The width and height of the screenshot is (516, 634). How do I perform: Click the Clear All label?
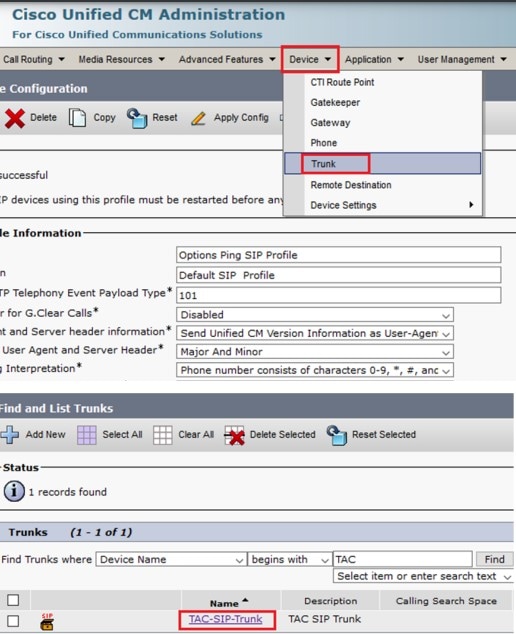point(196,435)
